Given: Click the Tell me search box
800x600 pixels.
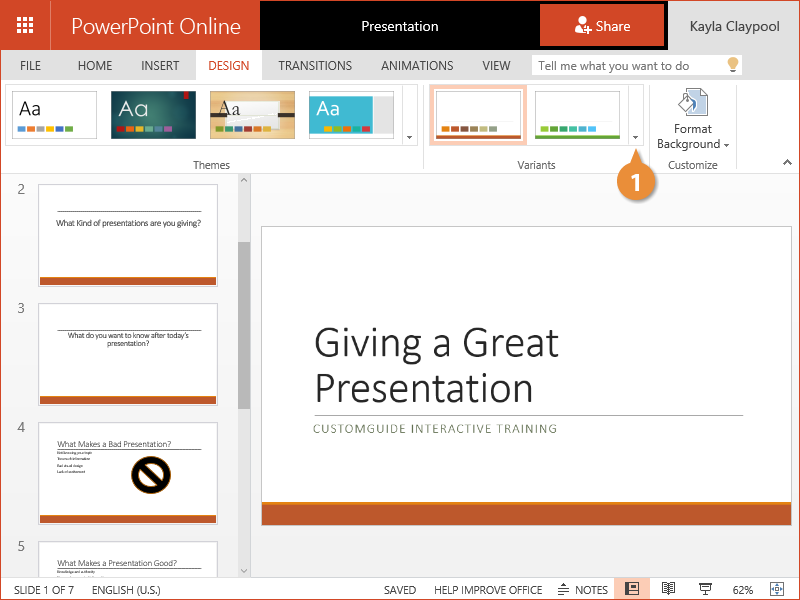Looking at the screenshot, I should pos(625,66).
